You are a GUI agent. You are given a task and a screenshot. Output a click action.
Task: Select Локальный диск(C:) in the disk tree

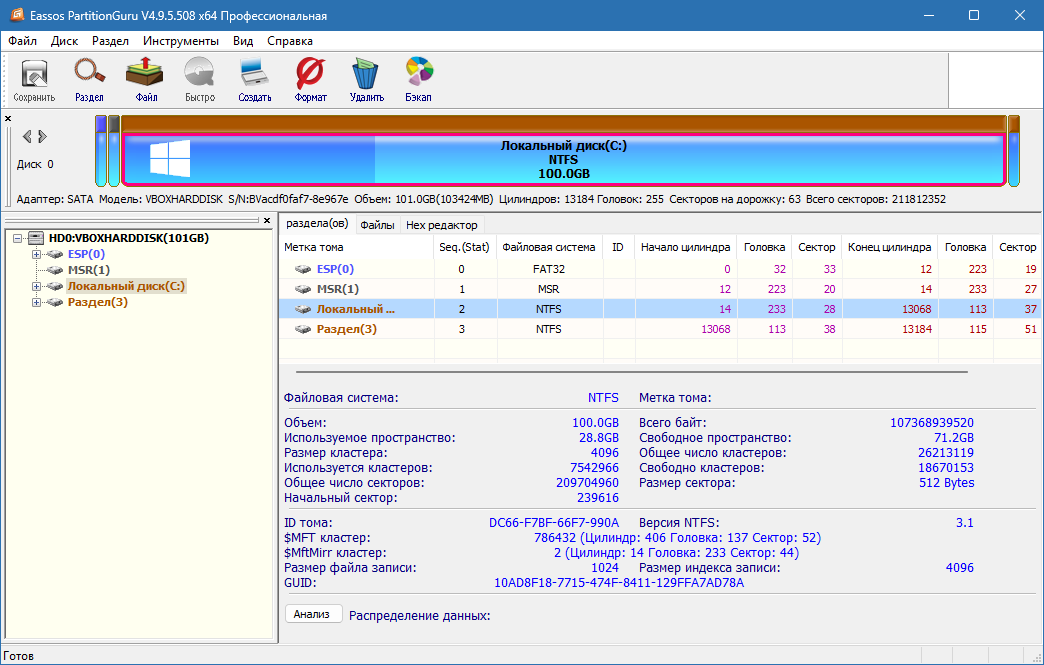click(x=126, y=286)
